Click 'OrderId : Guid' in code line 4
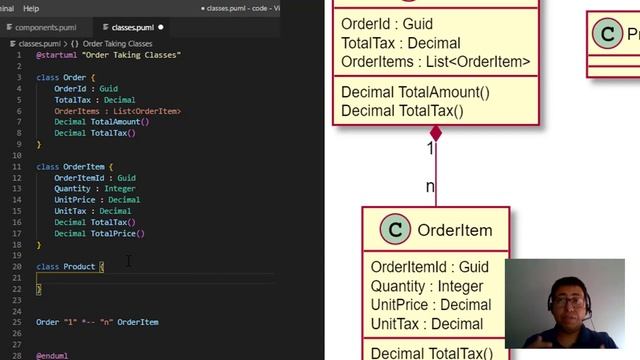 pos(86,89)
